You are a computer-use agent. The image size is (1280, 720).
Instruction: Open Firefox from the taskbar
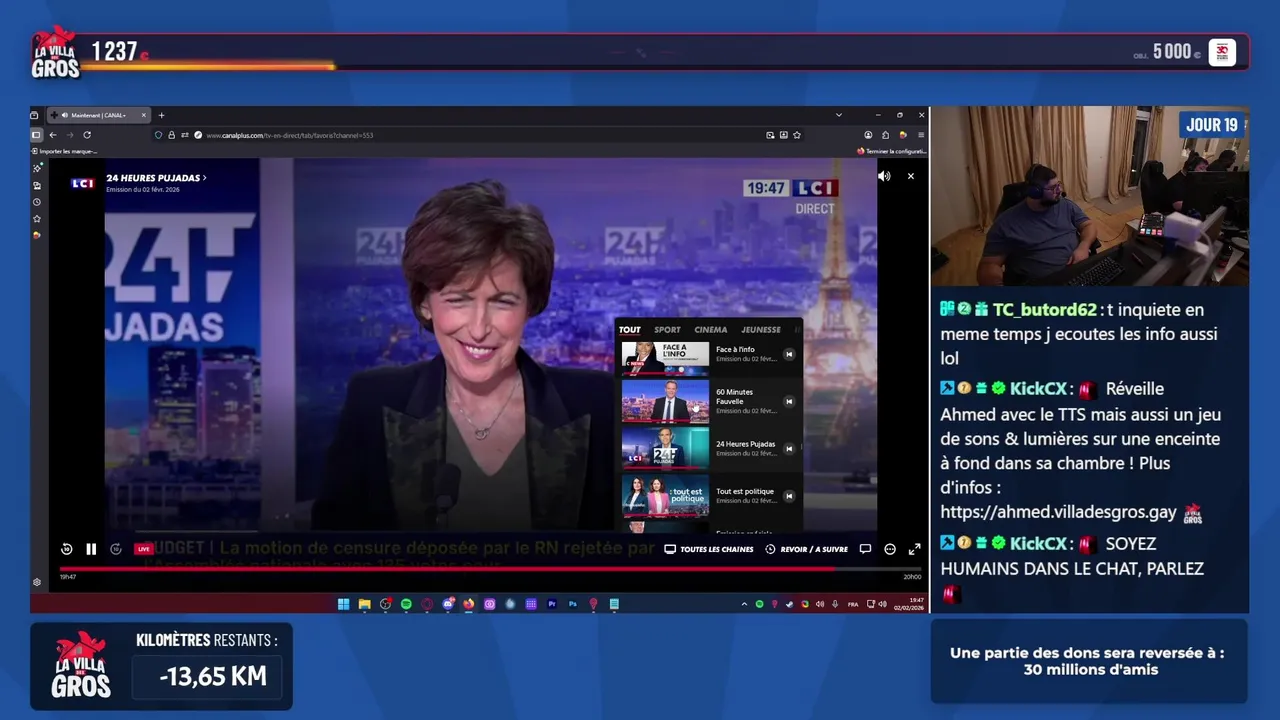468,604
